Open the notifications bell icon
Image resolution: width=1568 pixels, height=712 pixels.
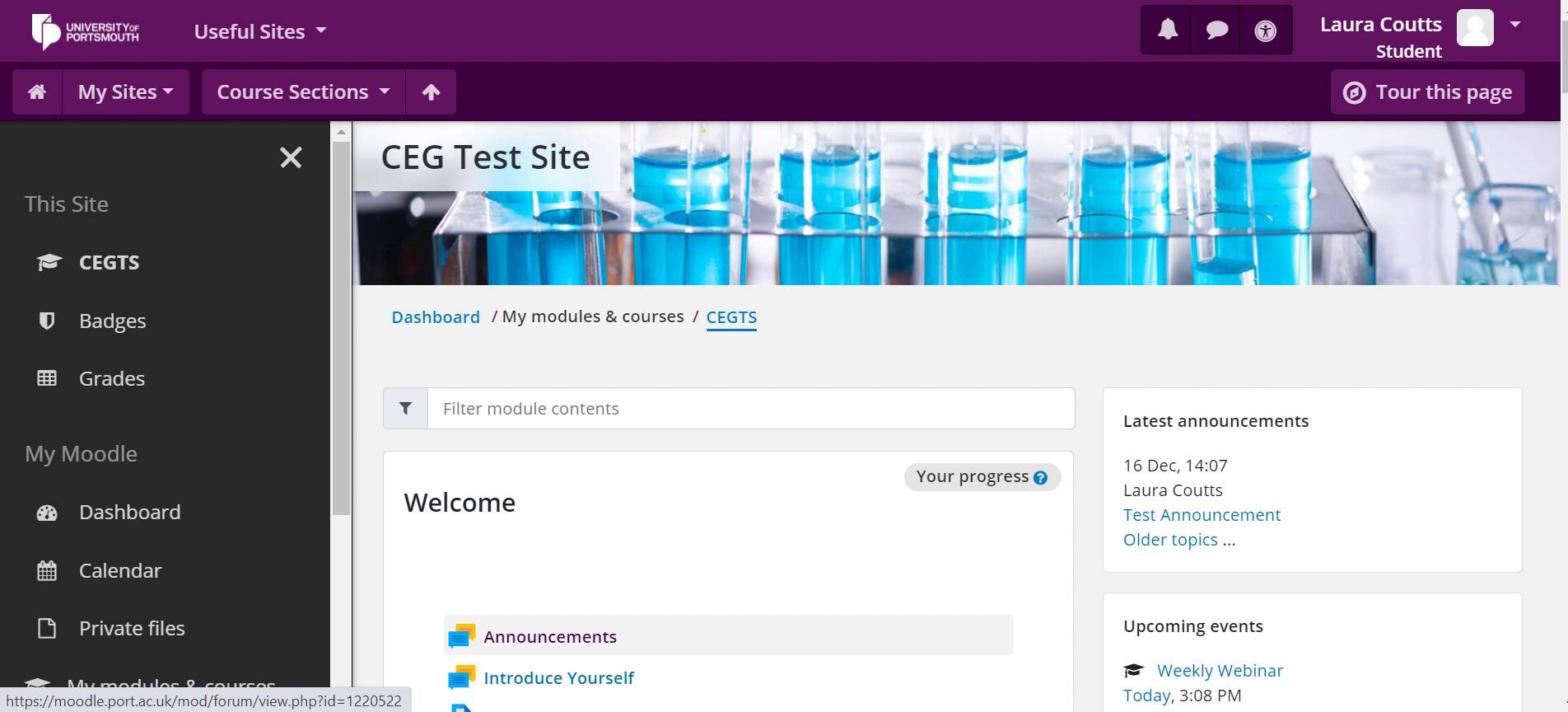(1167, 30)
